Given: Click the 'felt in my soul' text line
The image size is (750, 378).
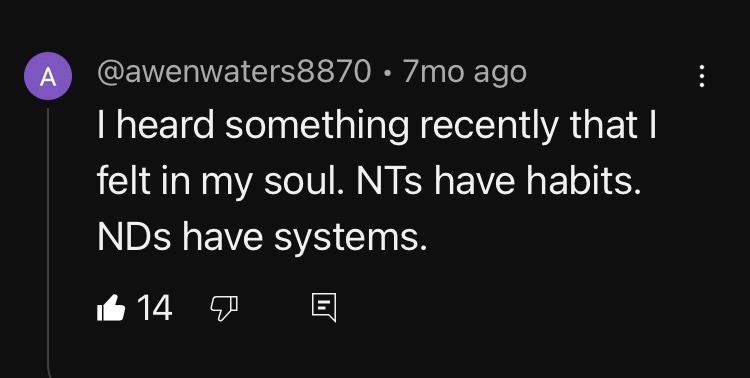Looking at the screenshot, I should pos(369,182).
